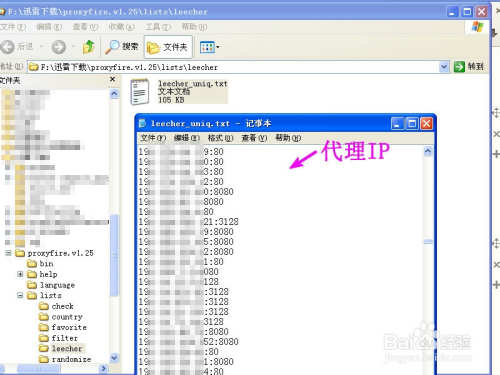Click the Forward navigation arrow
The height and width of the screenshot is (375, 500).
[x=59, y=47]
